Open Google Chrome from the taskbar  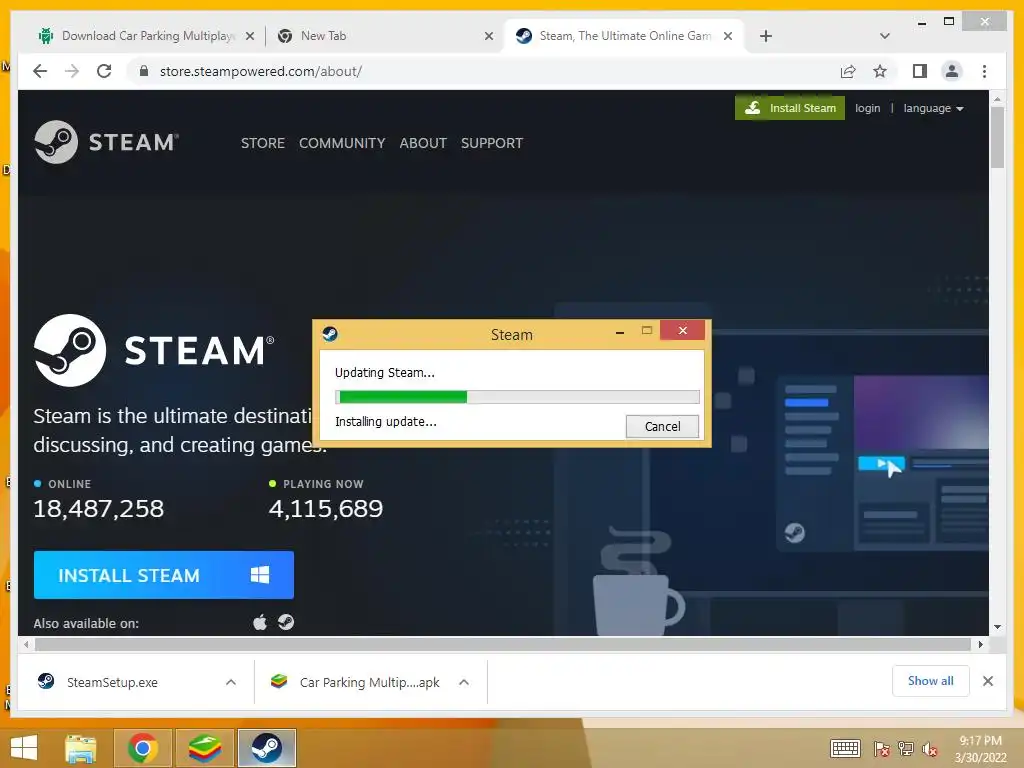142,748
